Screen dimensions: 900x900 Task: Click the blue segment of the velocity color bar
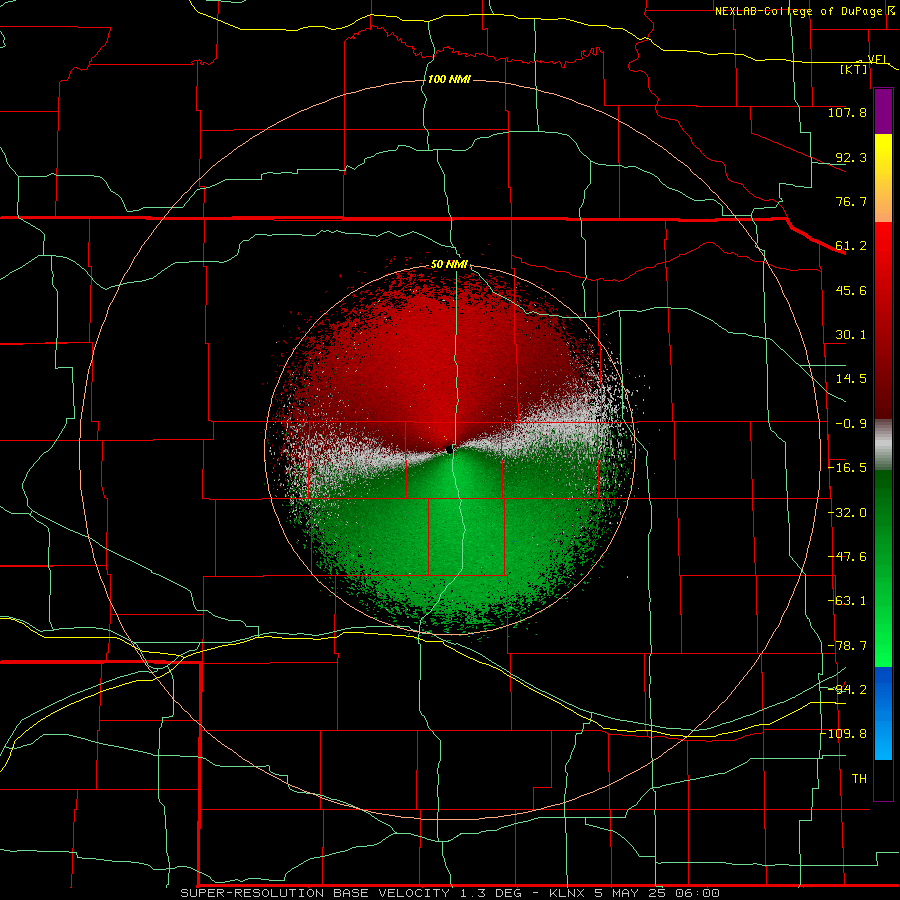click(x=883, y=713)
